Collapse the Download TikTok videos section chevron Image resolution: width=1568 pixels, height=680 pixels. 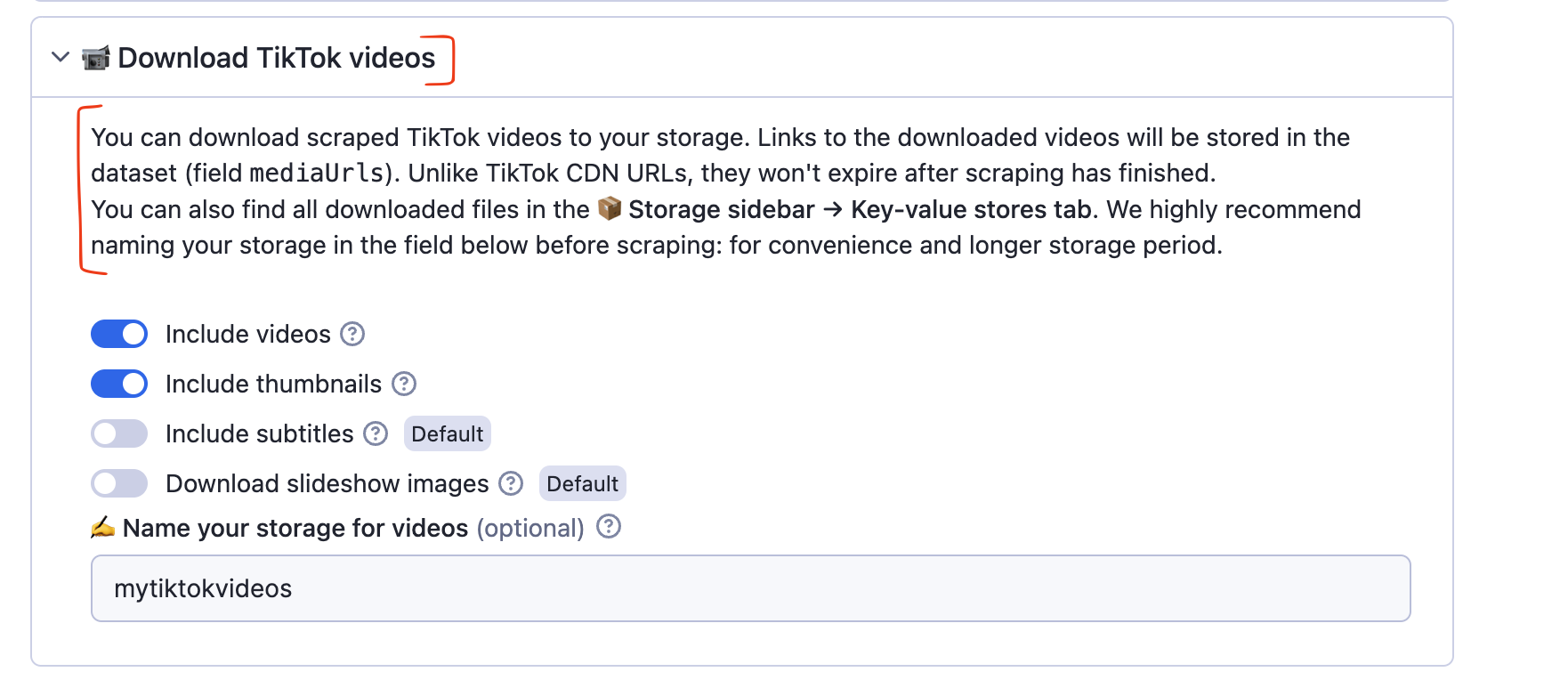(61, 58)
